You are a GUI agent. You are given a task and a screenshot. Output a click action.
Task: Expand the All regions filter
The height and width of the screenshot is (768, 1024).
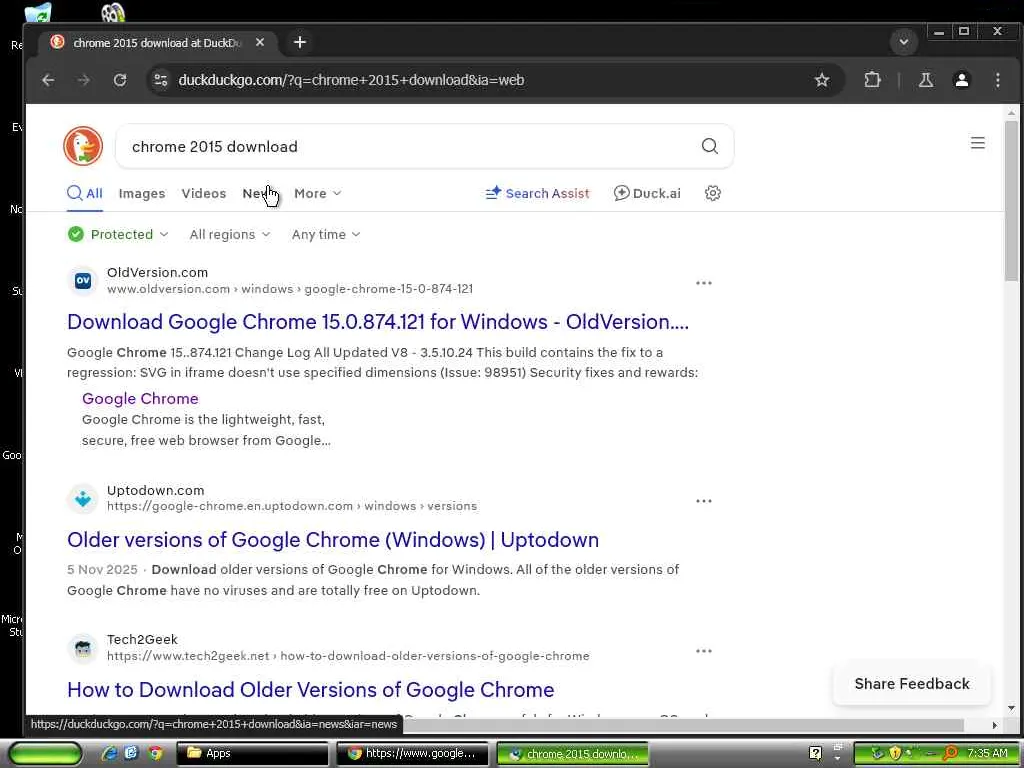click(230, 234)
